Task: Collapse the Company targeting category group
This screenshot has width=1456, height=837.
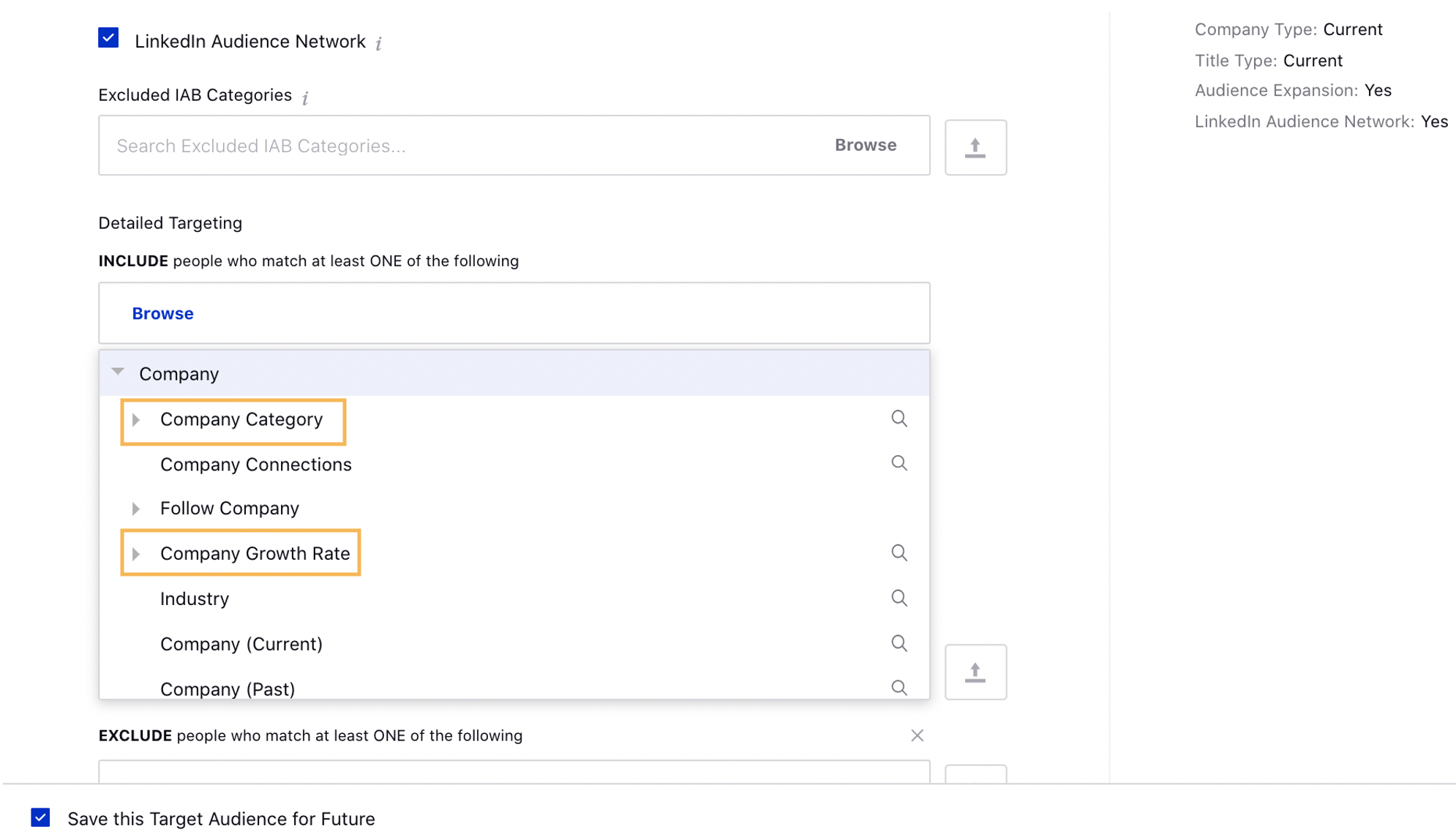Action: coord(118,373)
